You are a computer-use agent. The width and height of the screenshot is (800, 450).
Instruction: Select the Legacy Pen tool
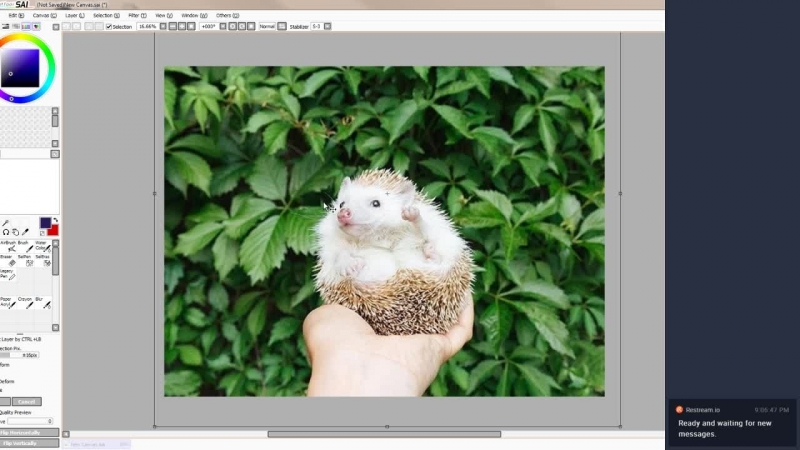coord(8,274)
